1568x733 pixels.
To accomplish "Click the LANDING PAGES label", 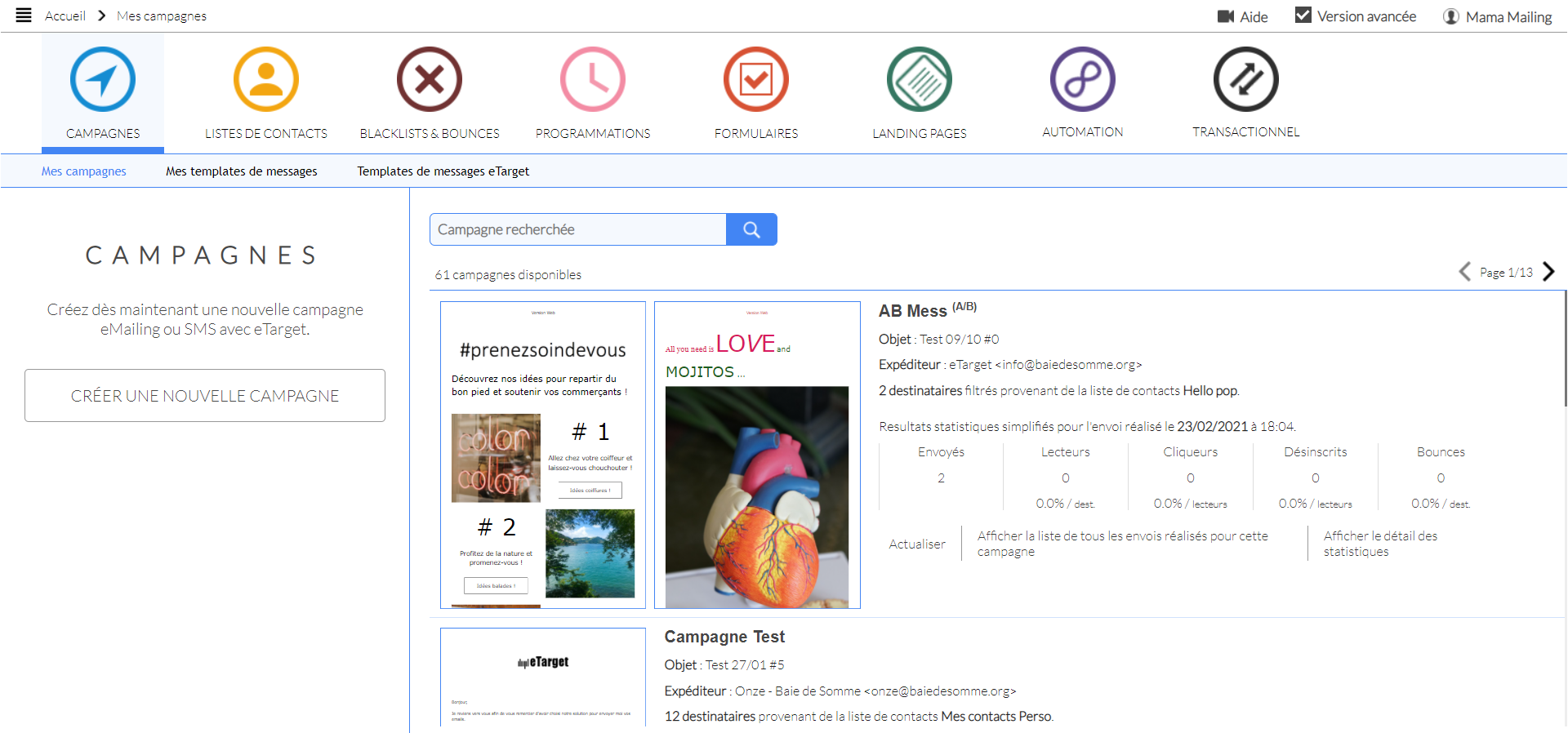I will [920, 133].
